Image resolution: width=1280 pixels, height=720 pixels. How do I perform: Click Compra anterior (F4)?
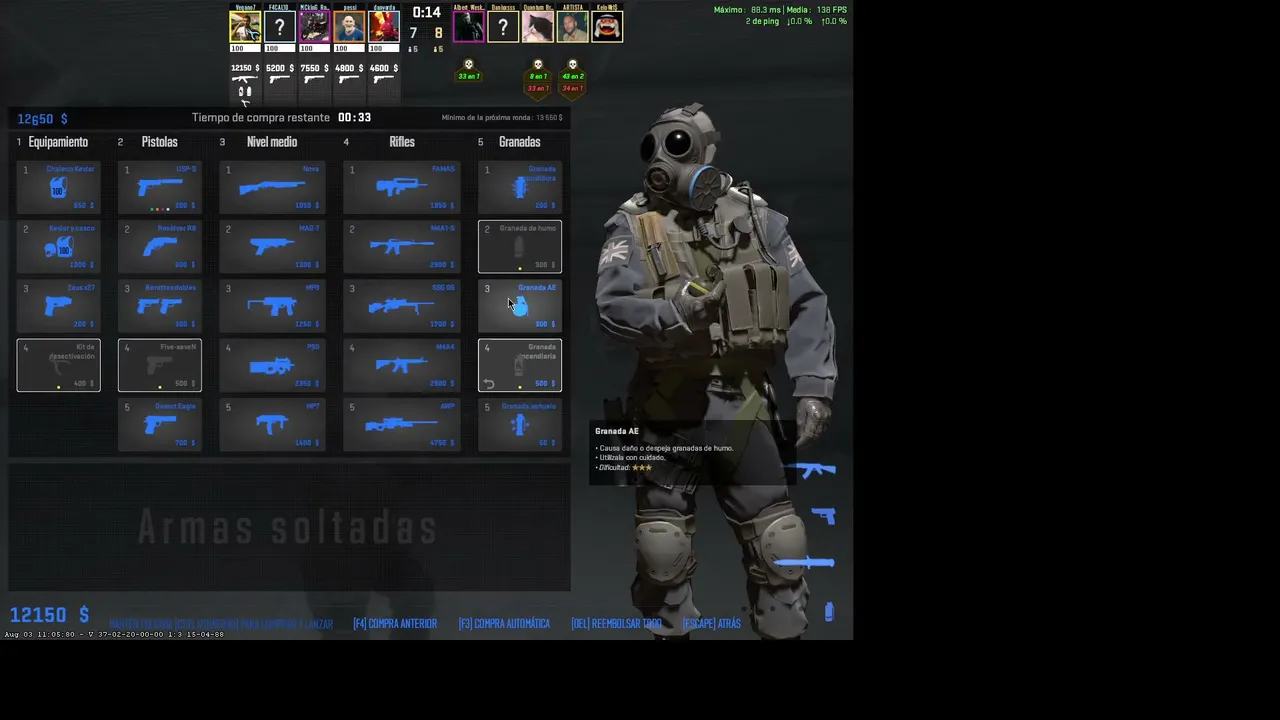[395, 624]
